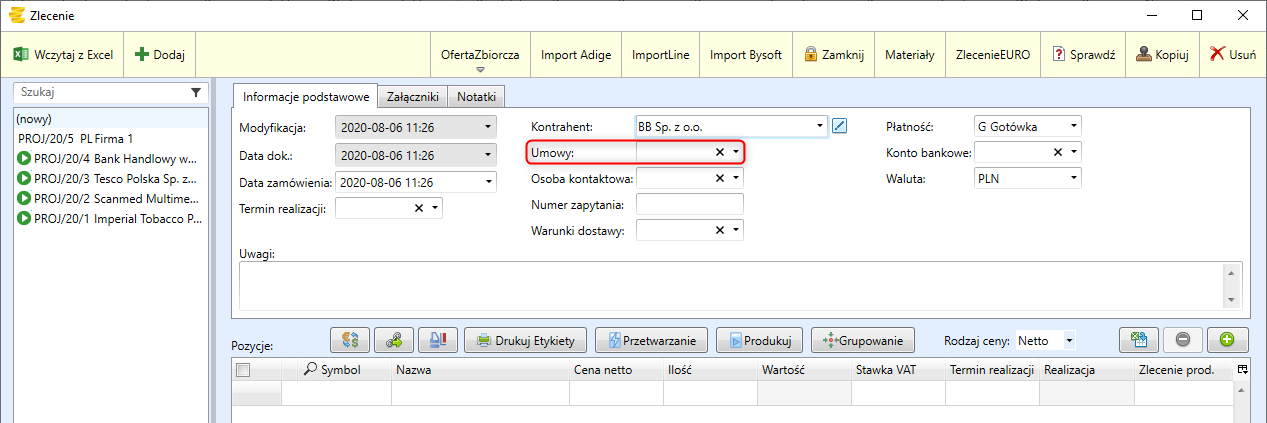
Task: Expand the Płatność dropdown
Action: click(1073, 126)
